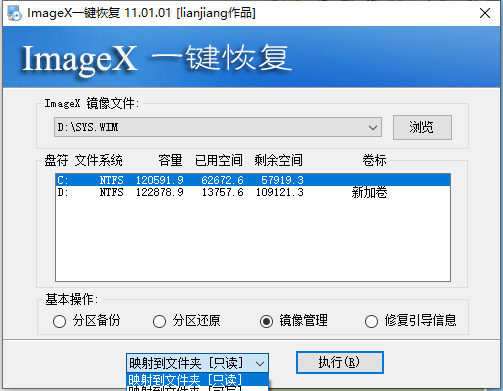Click the 57919.3 free space value
The image size is (503, 391).
click(282, 180)
